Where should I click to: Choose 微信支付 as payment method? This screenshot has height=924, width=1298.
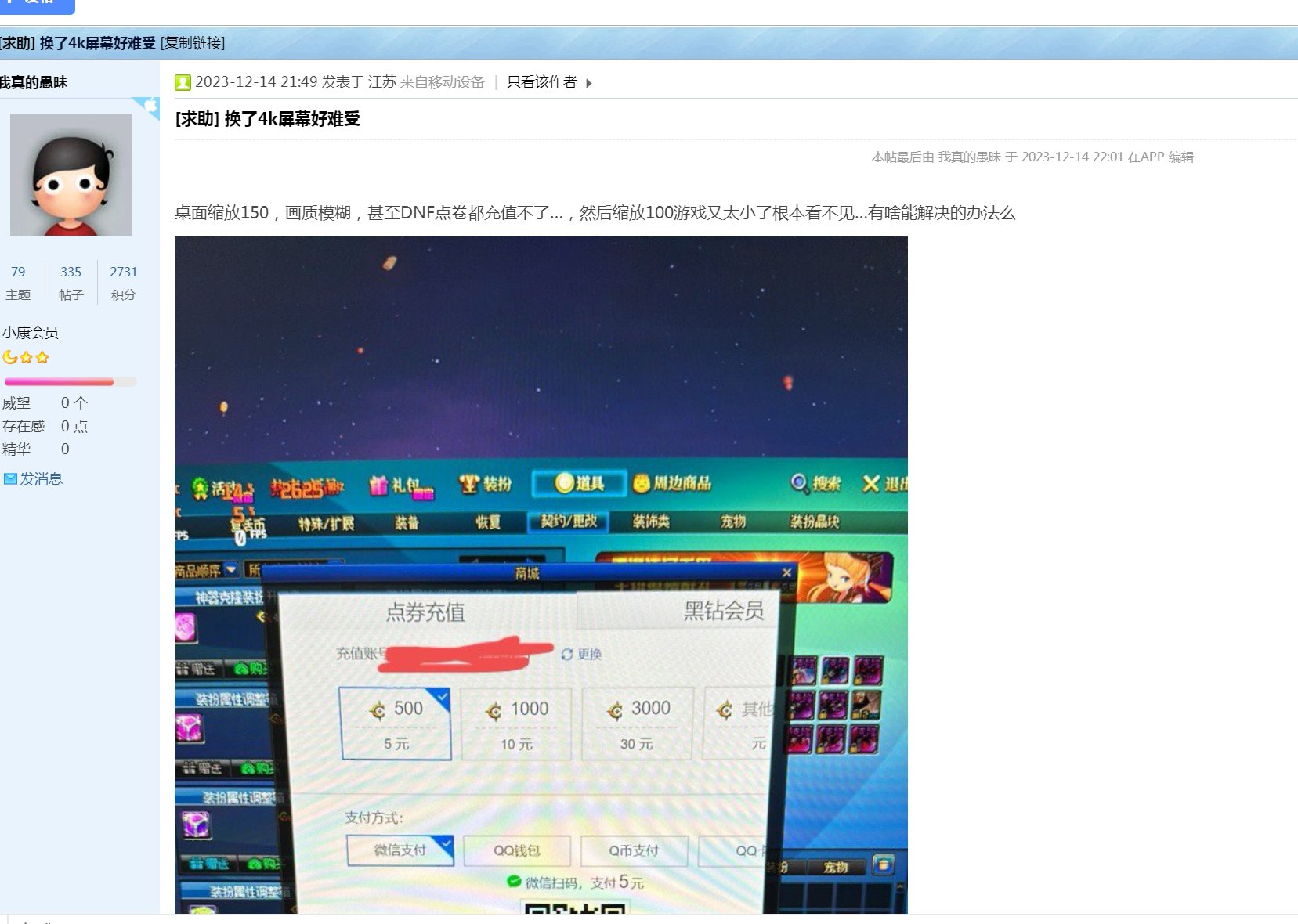click(x=400, y=850)
